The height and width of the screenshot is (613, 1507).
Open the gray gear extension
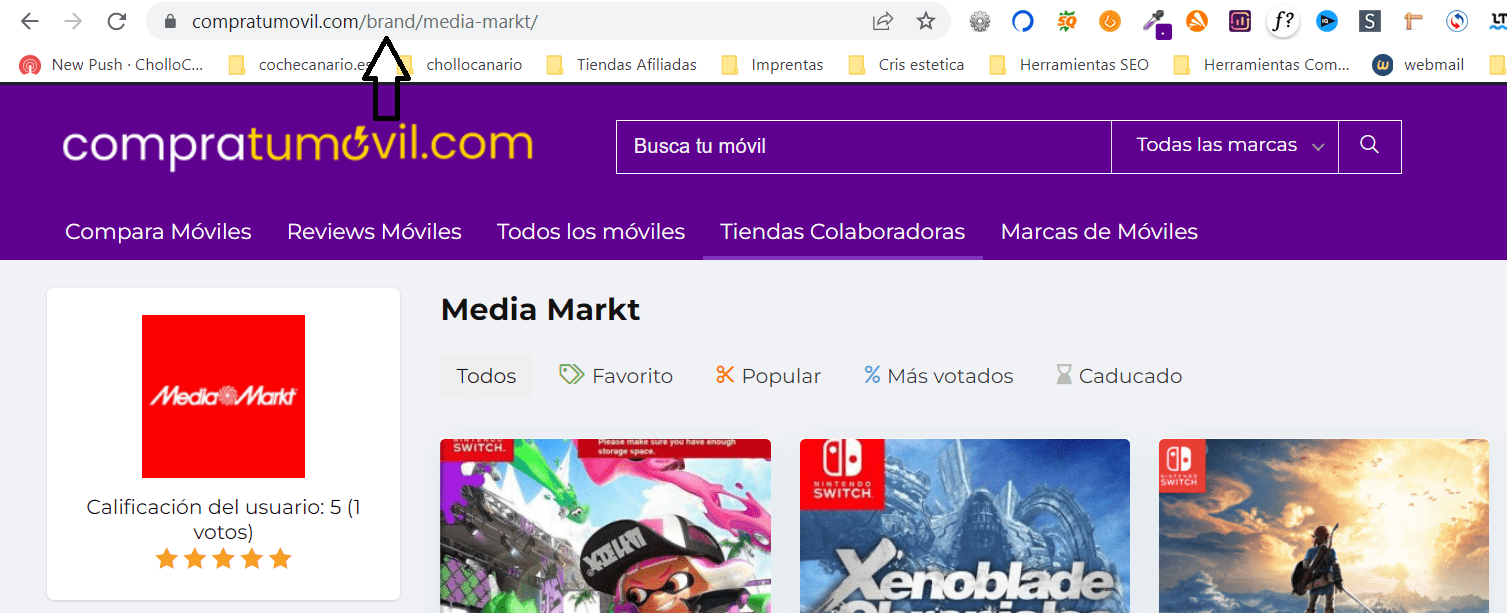[980, 21]
